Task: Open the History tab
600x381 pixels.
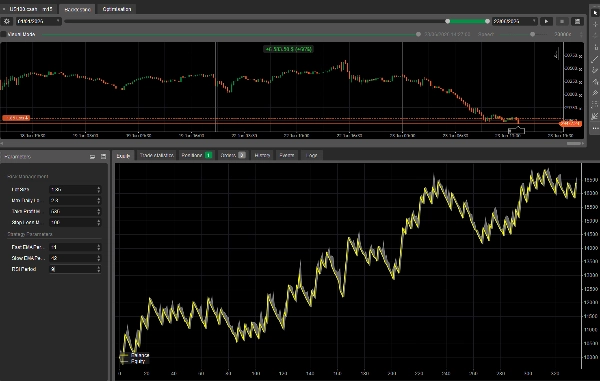Action: point(262,155)
